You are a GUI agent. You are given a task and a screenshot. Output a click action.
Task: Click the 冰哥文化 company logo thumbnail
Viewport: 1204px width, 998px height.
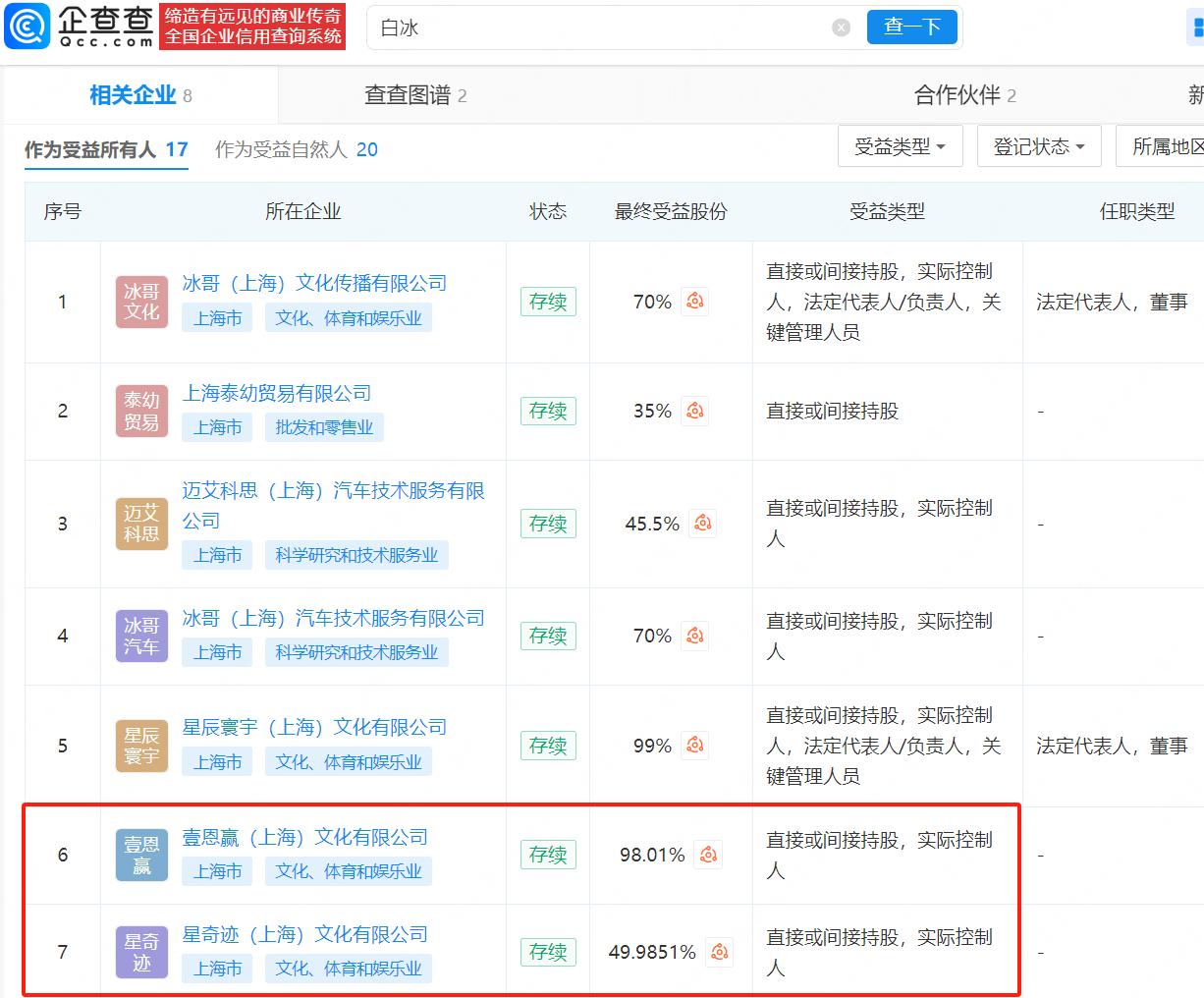(x=141, y=302)
